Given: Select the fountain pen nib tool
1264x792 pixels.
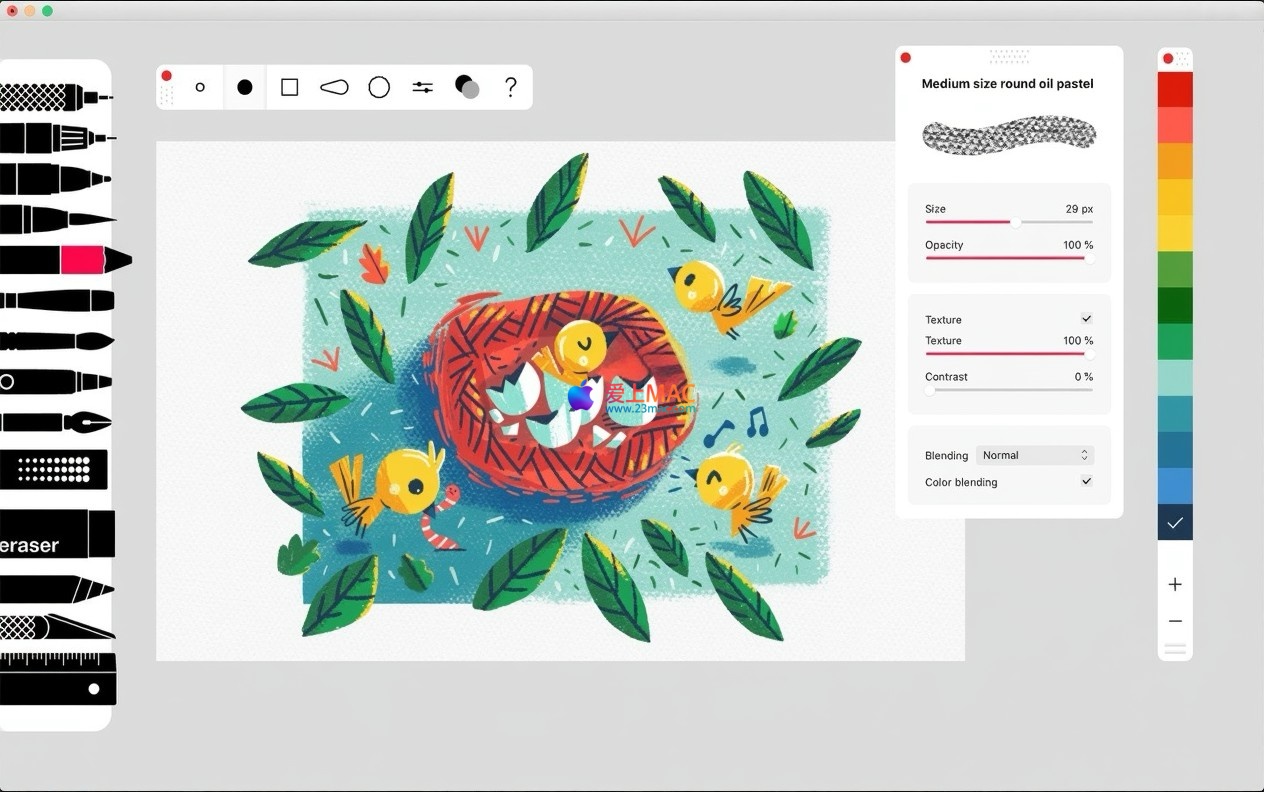Looking at the screenshot, I should [x=56, y=422].
